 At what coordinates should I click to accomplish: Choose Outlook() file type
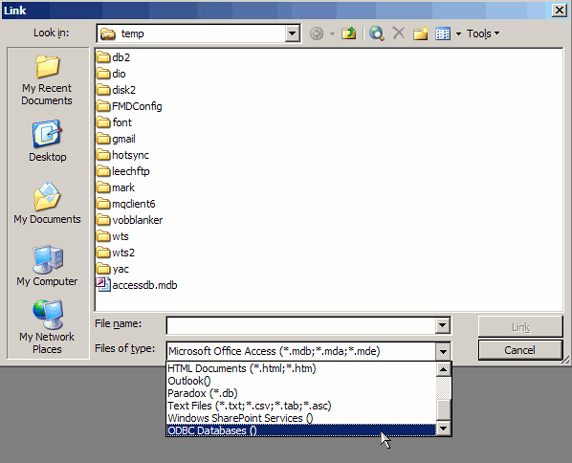tap(301, 381)
